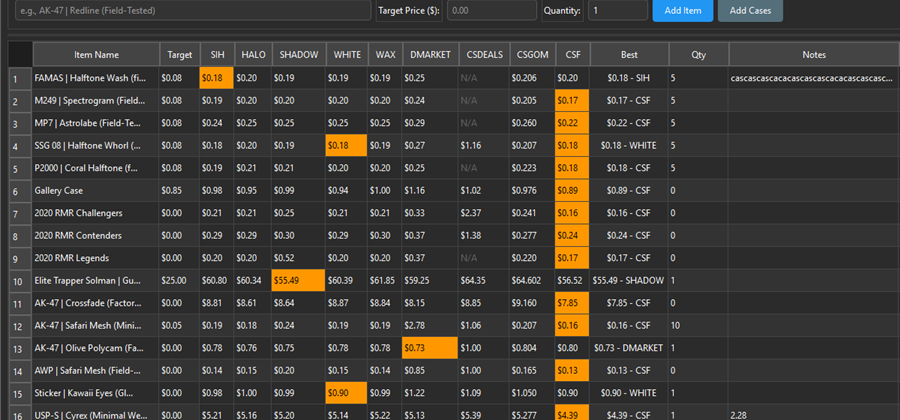Sort by the CSF column header
This screenshot has width=900, height=420.
click(x=572, y=55)
